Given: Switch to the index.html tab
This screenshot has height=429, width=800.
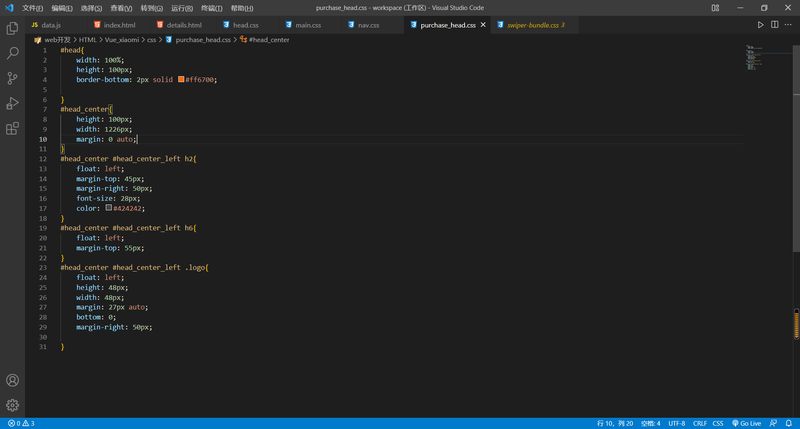Looking at the screenshot, I should (119, 24).
